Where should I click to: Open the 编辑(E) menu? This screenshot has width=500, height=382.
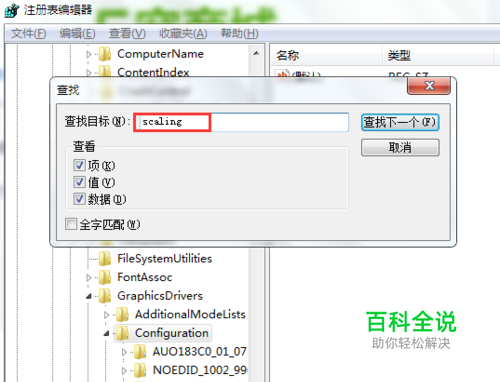click(x=77, y=33)
